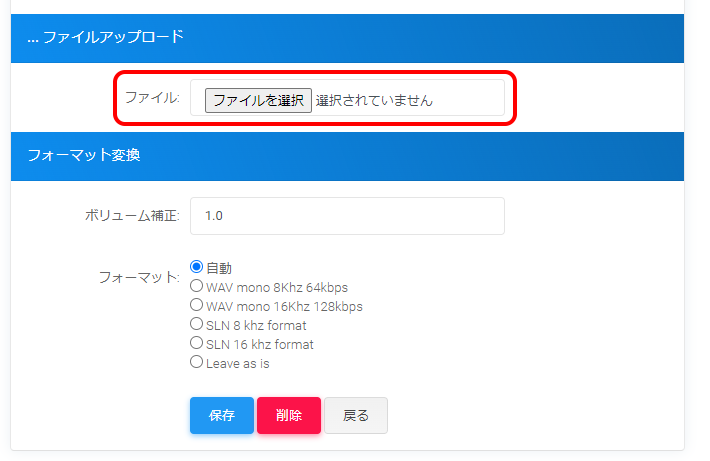The height and width of the screenshot is (461, 710).
Task: Choose the Leave as is radio button
Action: (x=197, y=362)
